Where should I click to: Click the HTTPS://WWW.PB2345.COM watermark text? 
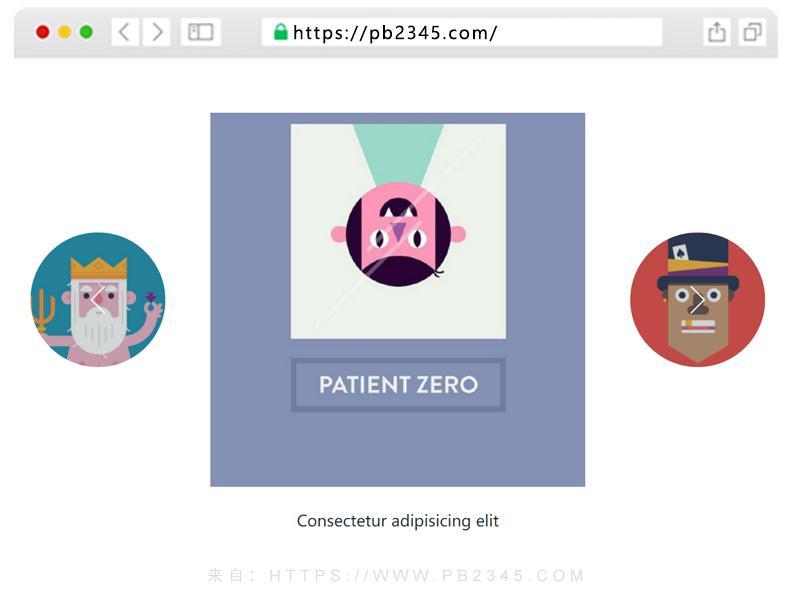(426, 575)
